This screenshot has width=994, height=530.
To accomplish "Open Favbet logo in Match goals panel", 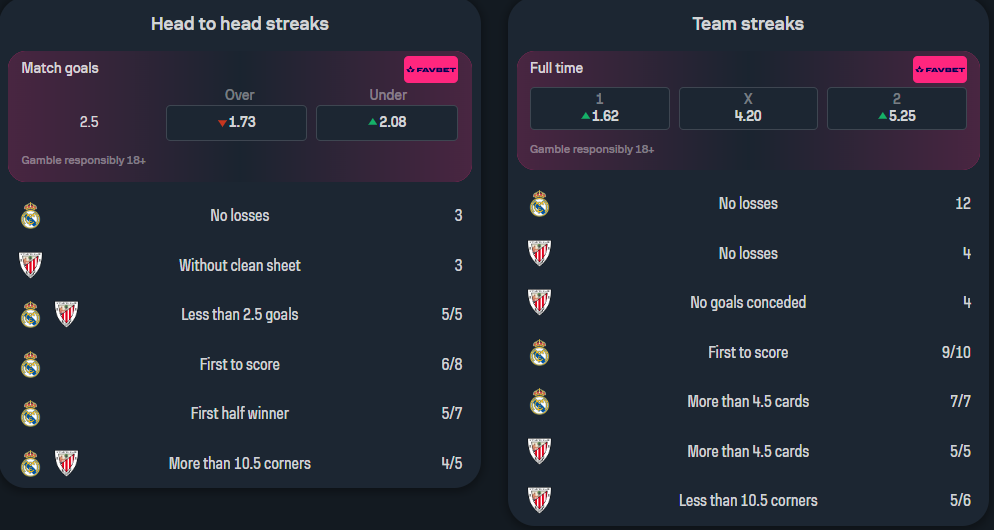I will (431, 69).
